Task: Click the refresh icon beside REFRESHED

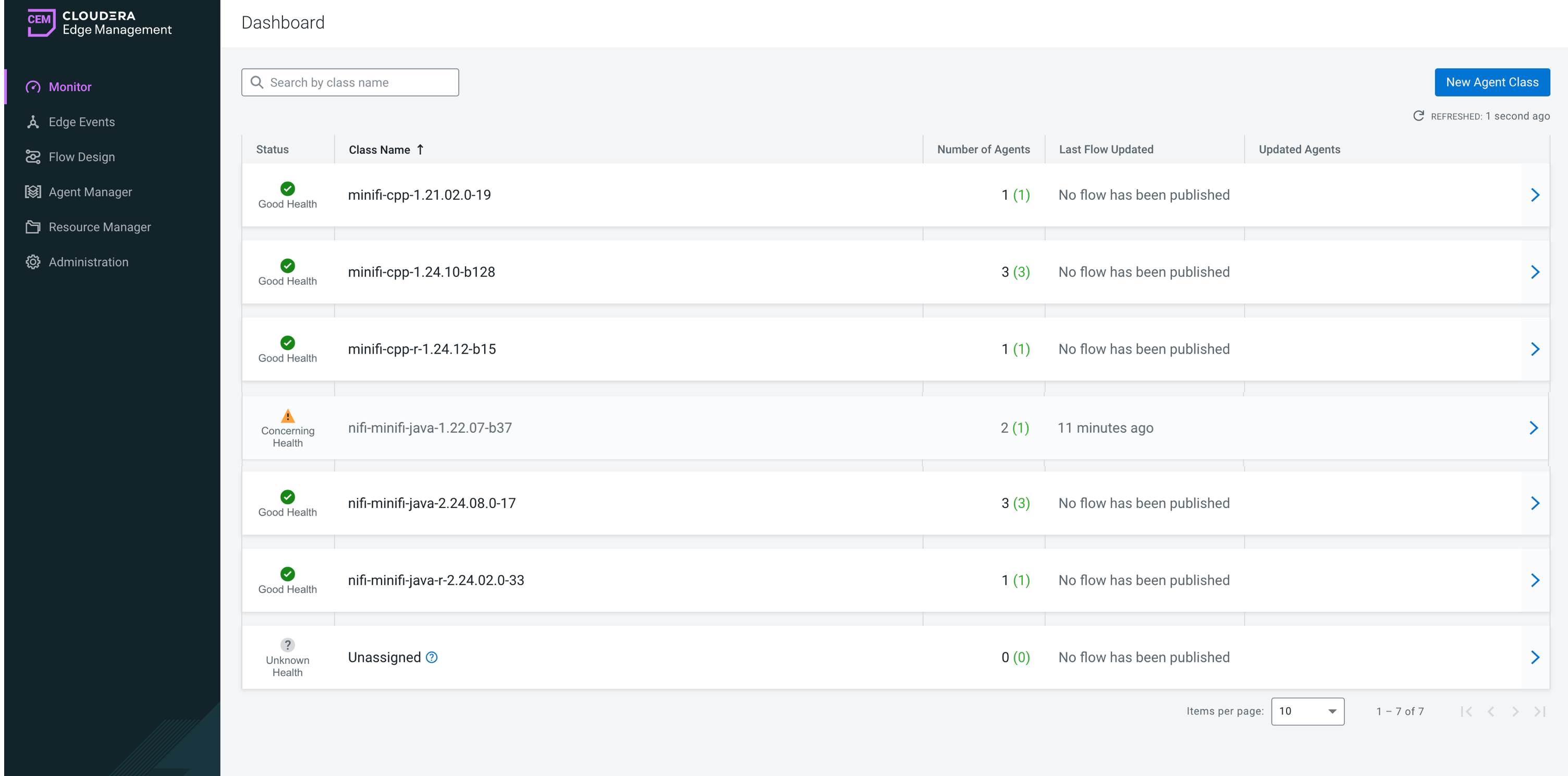Action: 1418,116
